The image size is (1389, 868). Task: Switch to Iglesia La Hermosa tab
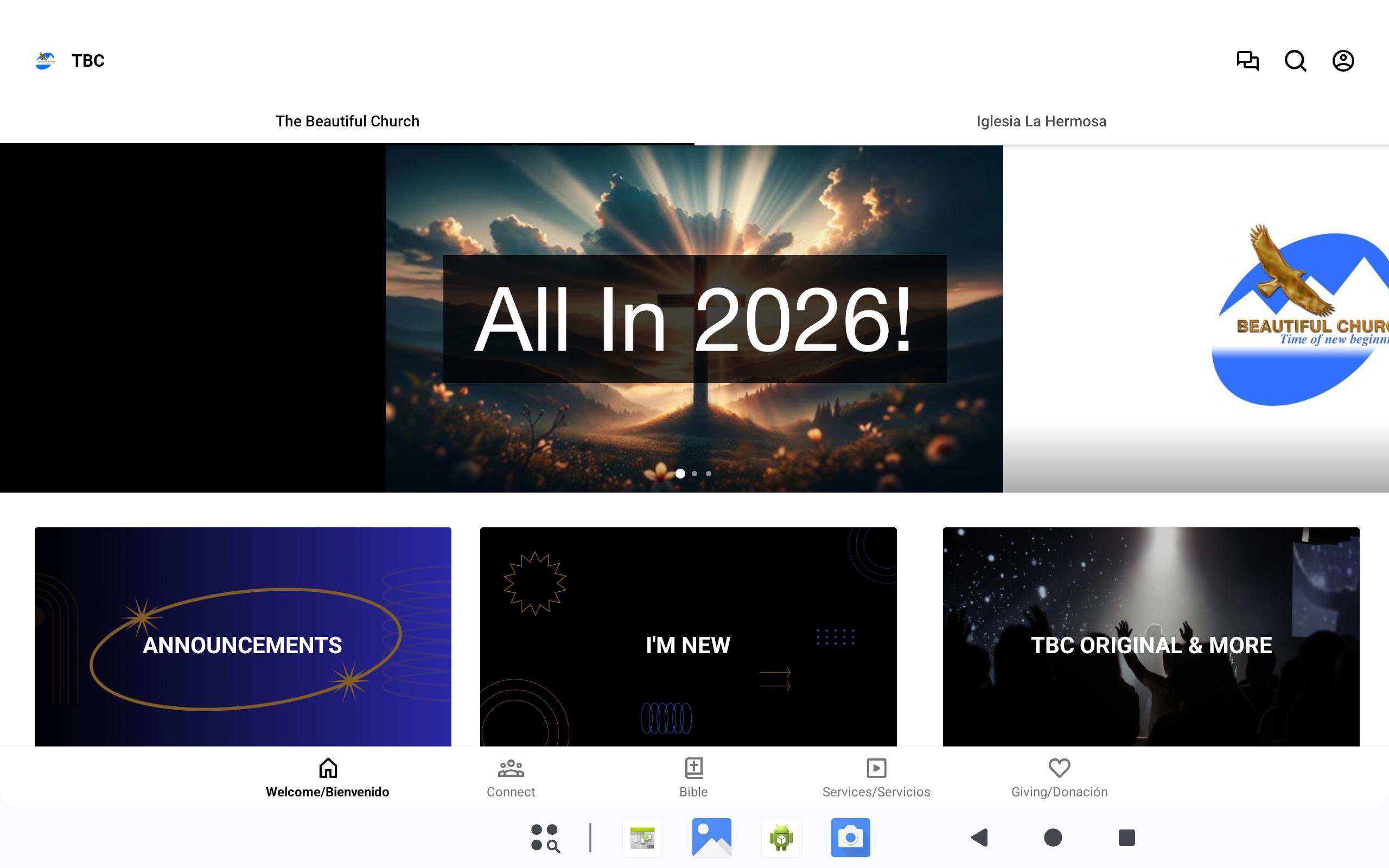click(x=1041, y=121)
